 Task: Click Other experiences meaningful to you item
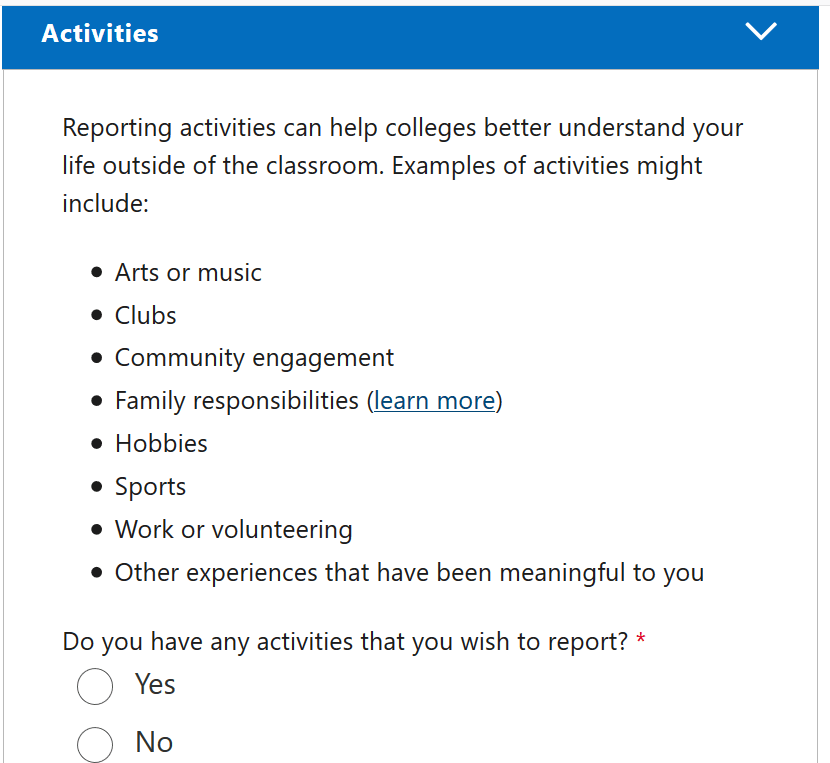click(x=410, y=573)
